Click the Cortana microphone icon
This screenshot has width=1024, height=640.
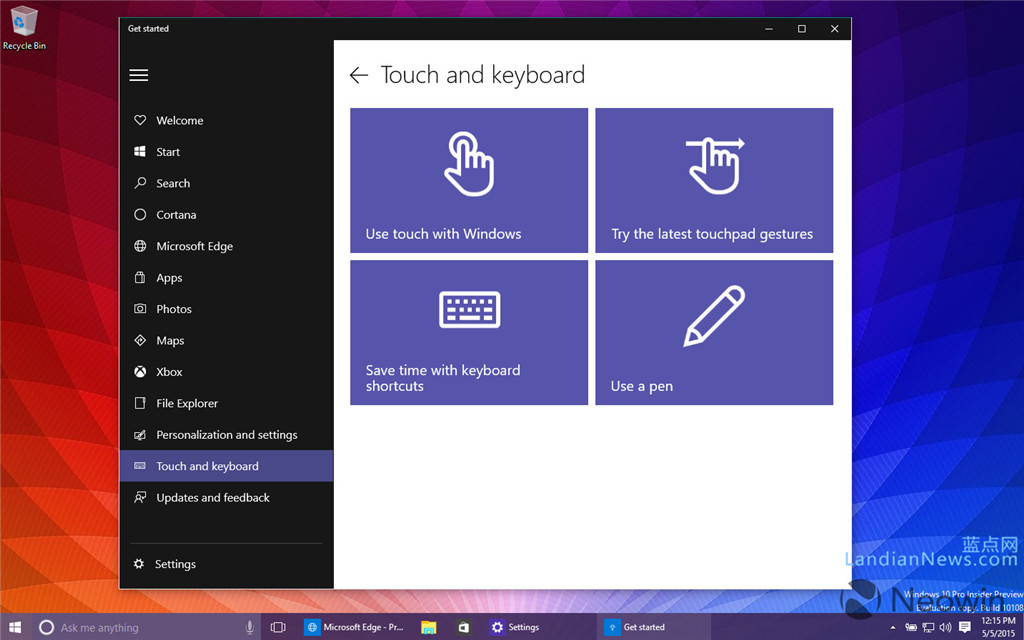pyautogui.click(x=249, y=627)
